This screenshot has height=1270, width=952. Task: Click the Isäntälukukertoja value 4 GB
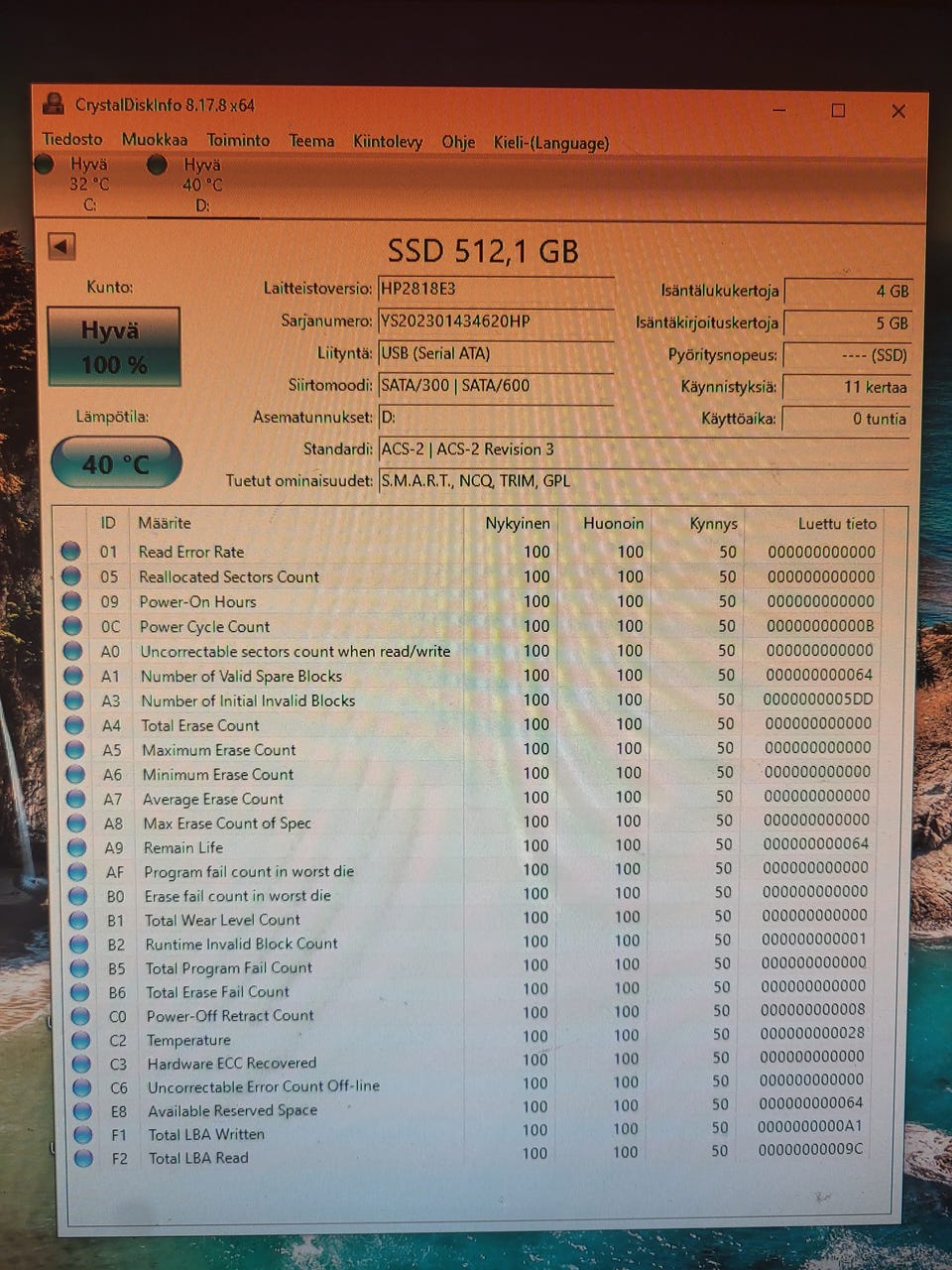point(847,291)
